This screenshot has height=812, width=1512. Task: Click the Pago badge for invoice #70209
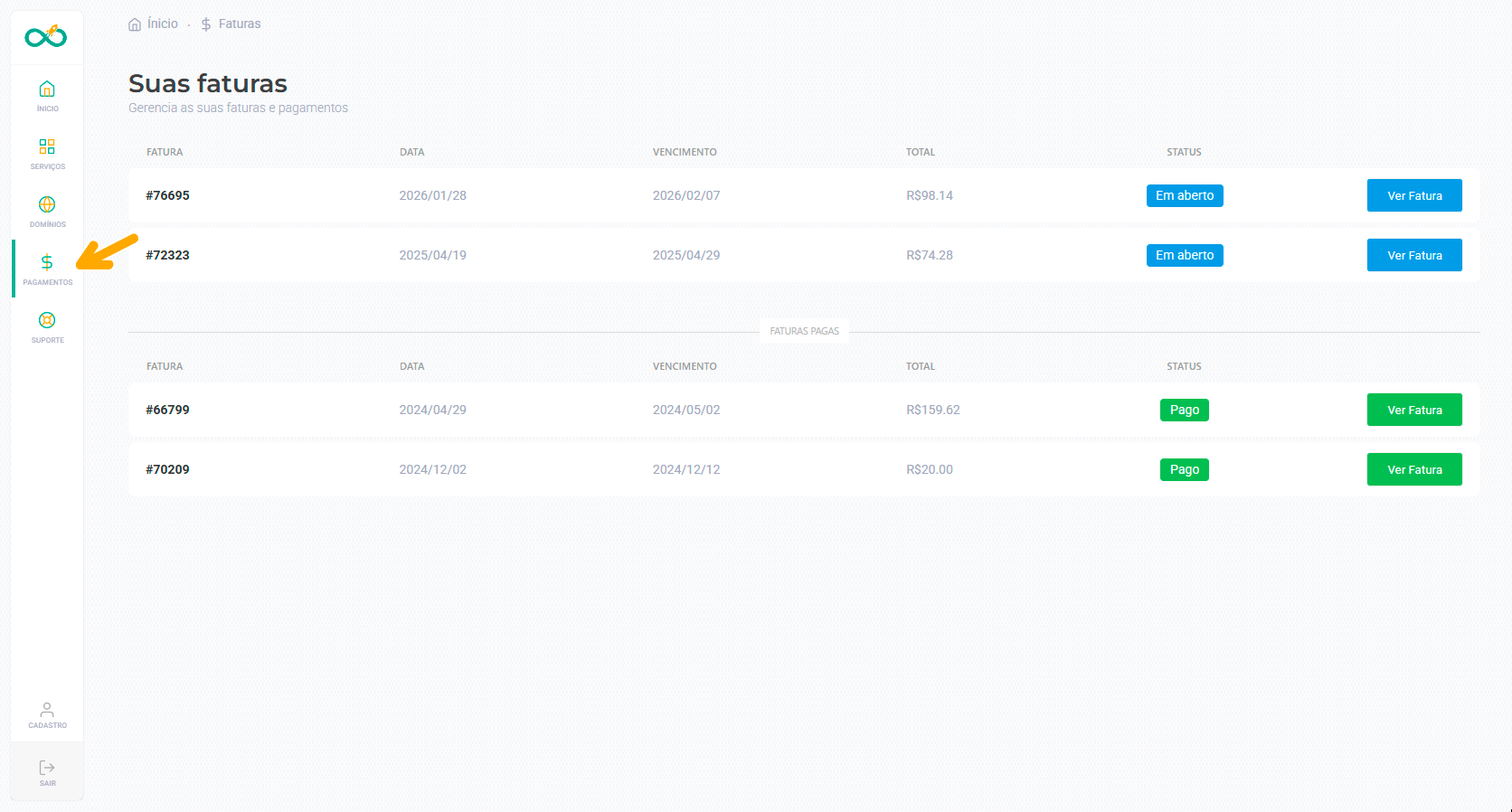tap(1184, 469)
